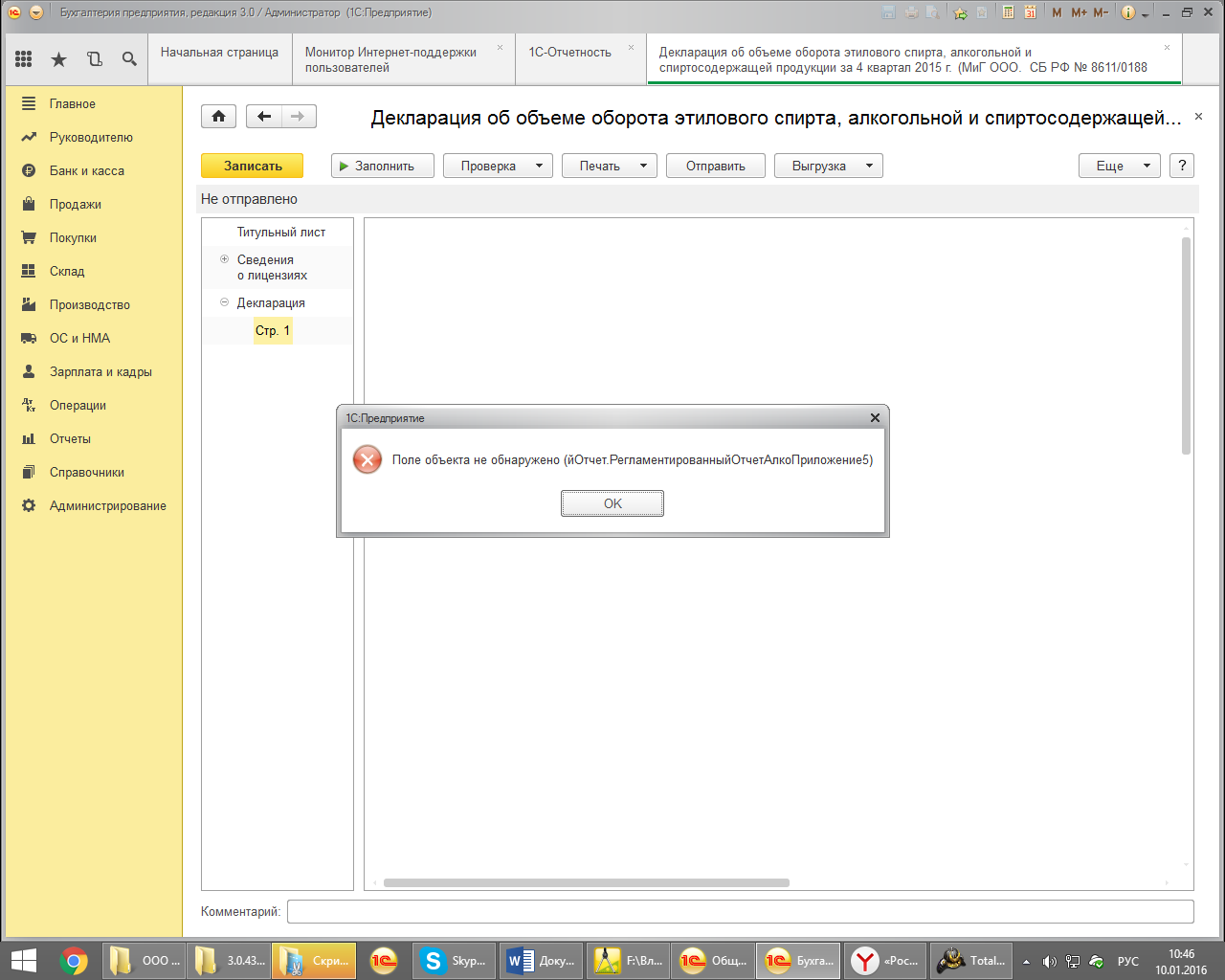This screenshot has width=1225, height=980.
Task: Open the Word document in the taskbar
Action: 541,960
